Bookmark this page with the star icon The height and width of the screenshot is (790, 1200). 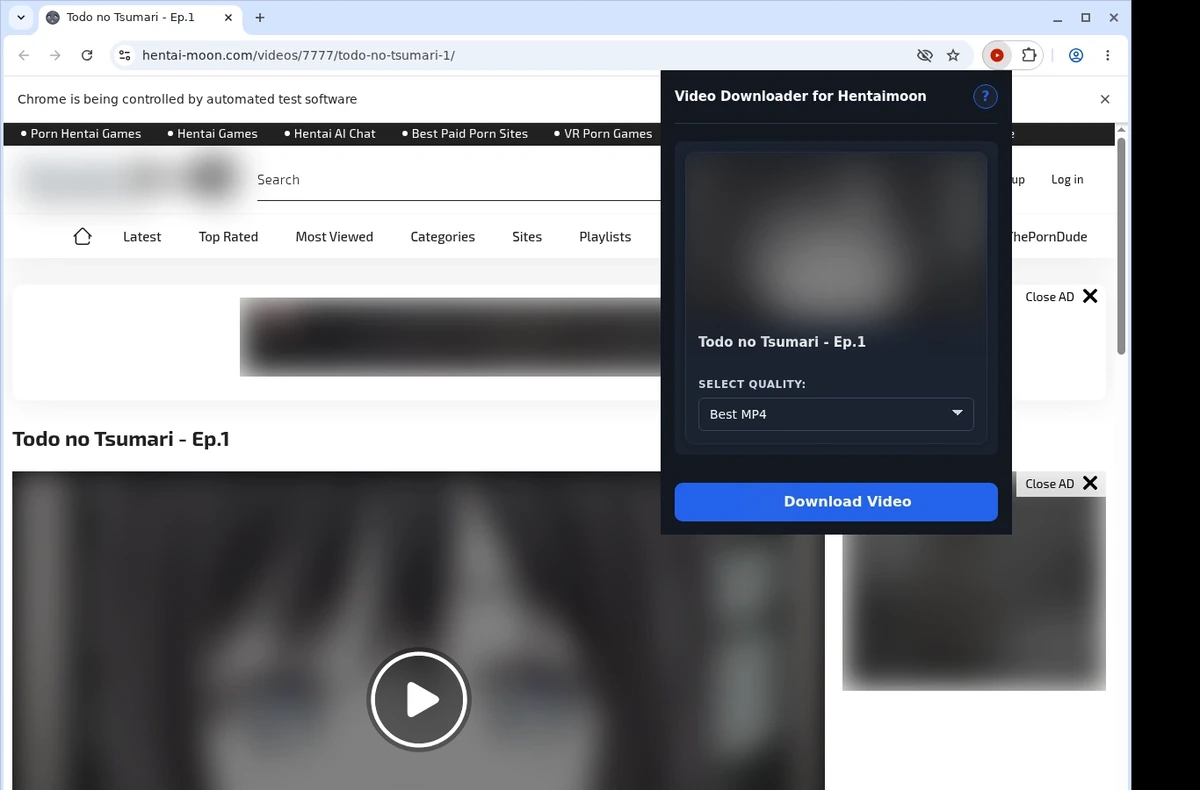click(x=953, y=55)
